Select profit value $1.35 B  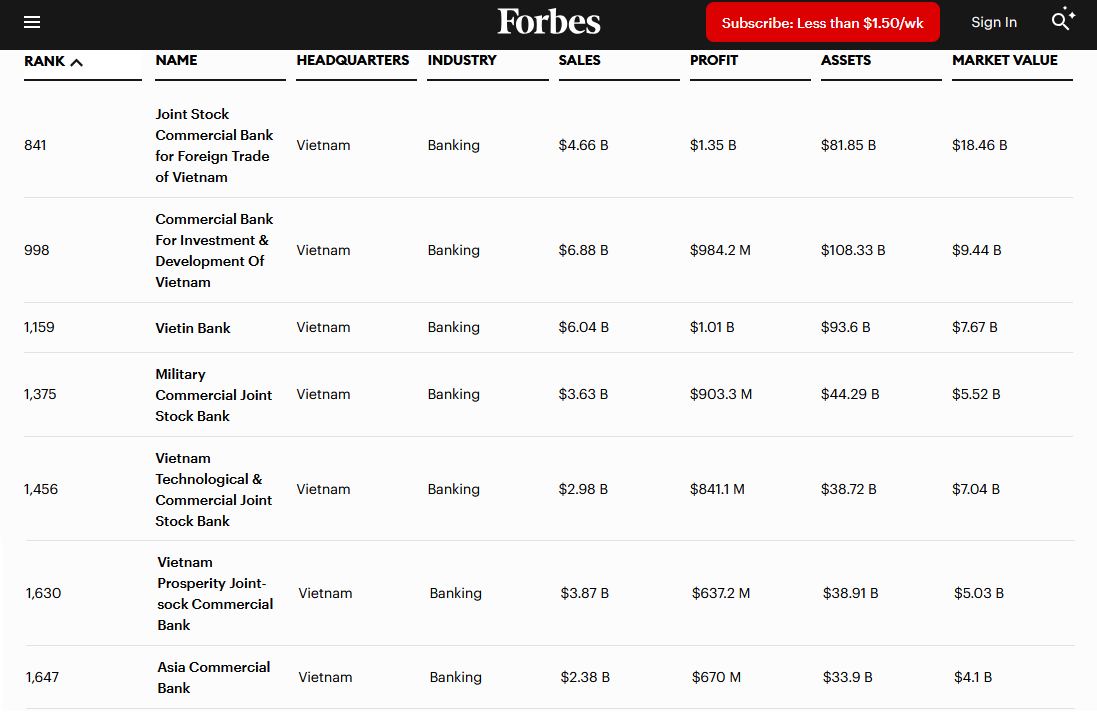coord(713,145)
